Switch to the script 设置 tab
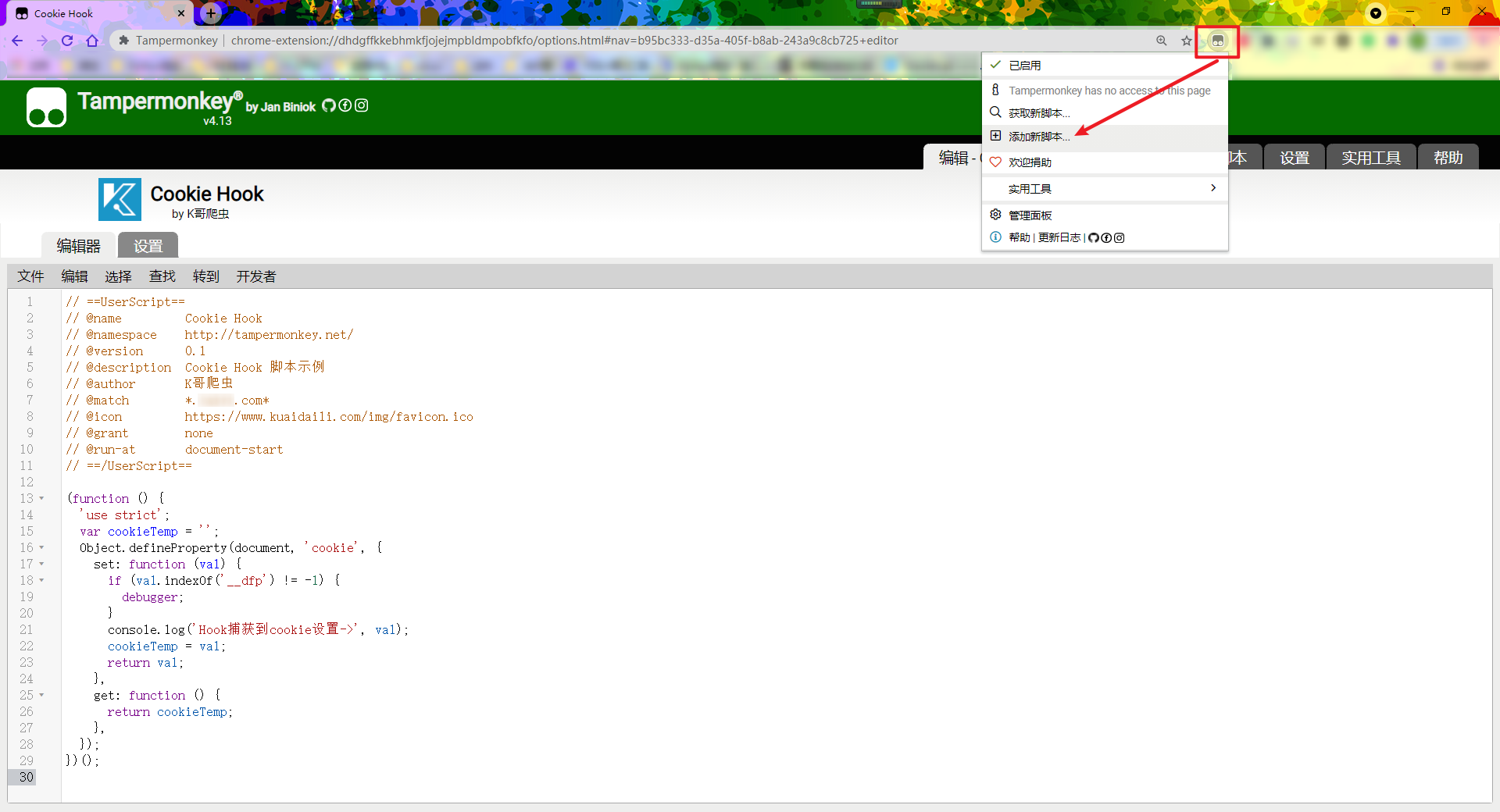 [x=148, y=246]
